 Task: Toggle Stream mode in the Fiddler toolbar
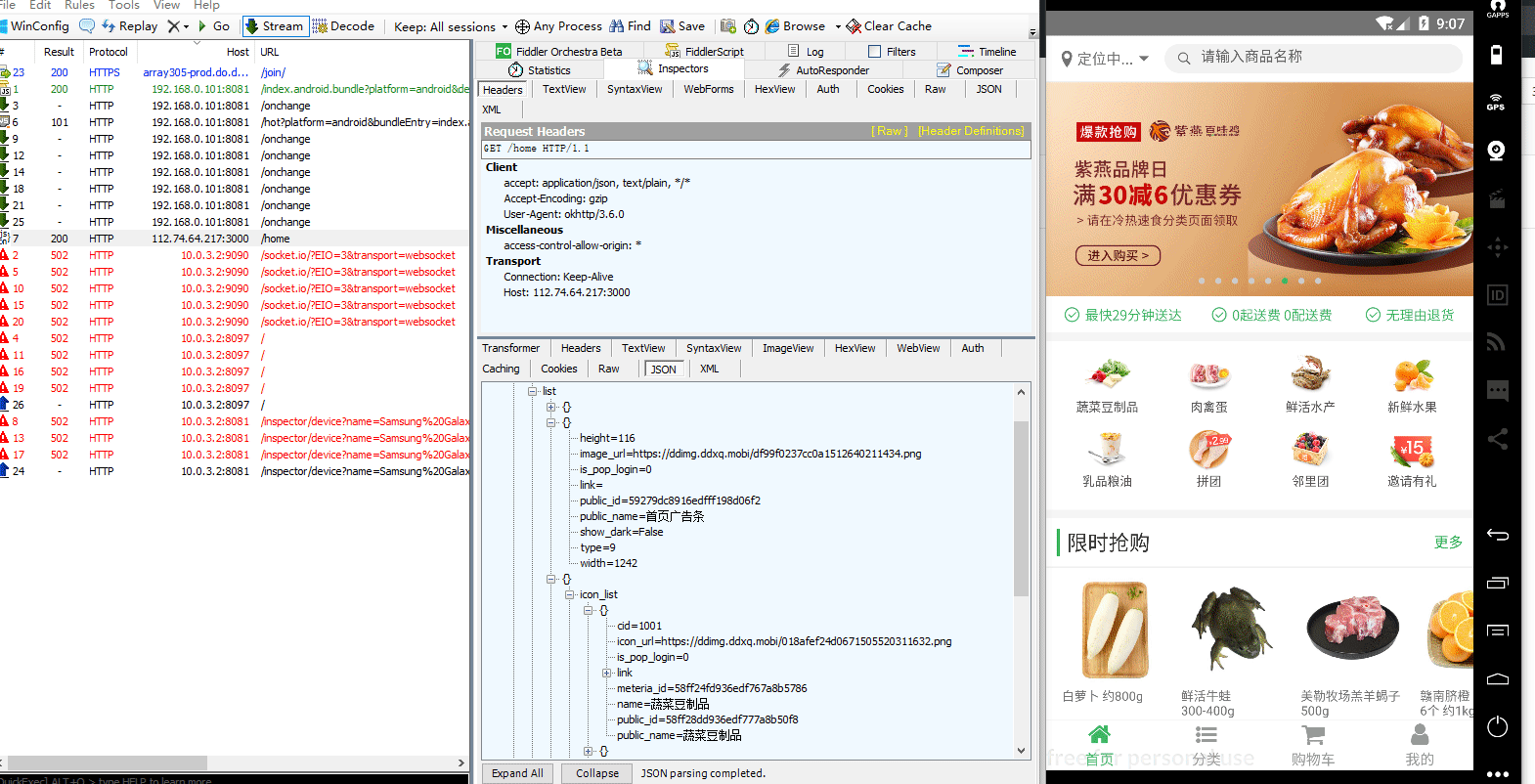(x=274, y=26)
